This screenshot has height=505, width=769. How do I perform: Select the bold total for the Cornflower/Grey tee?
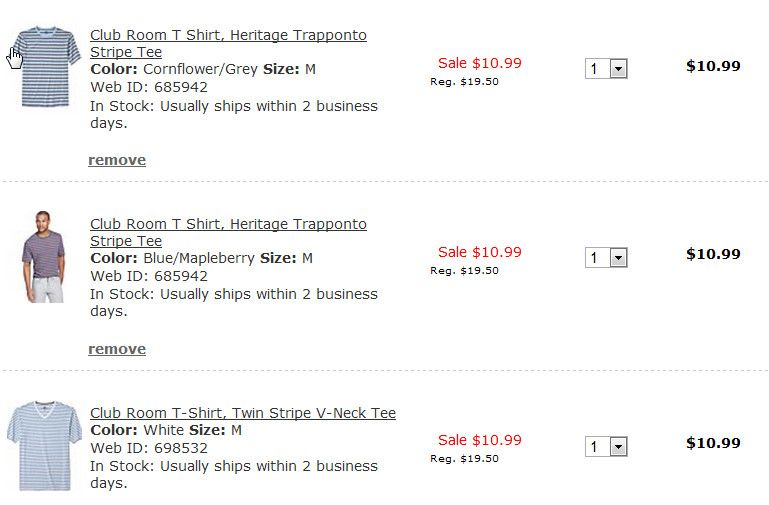[713, 66]
